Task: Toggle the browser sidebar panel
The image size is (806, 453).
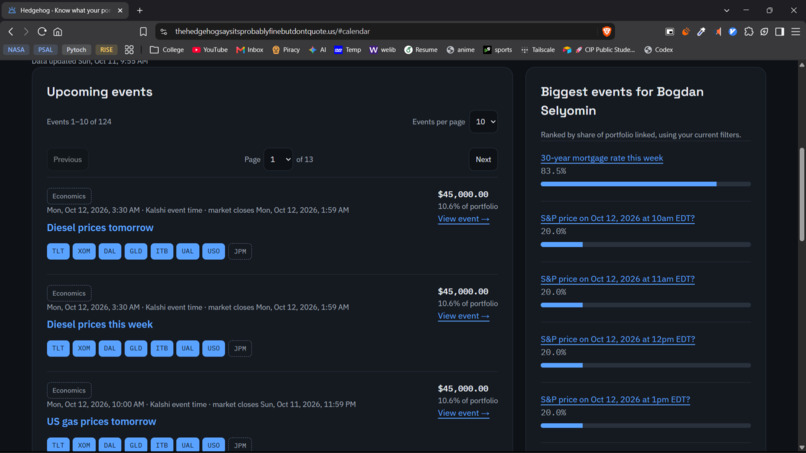Action: tap(780, 31)
